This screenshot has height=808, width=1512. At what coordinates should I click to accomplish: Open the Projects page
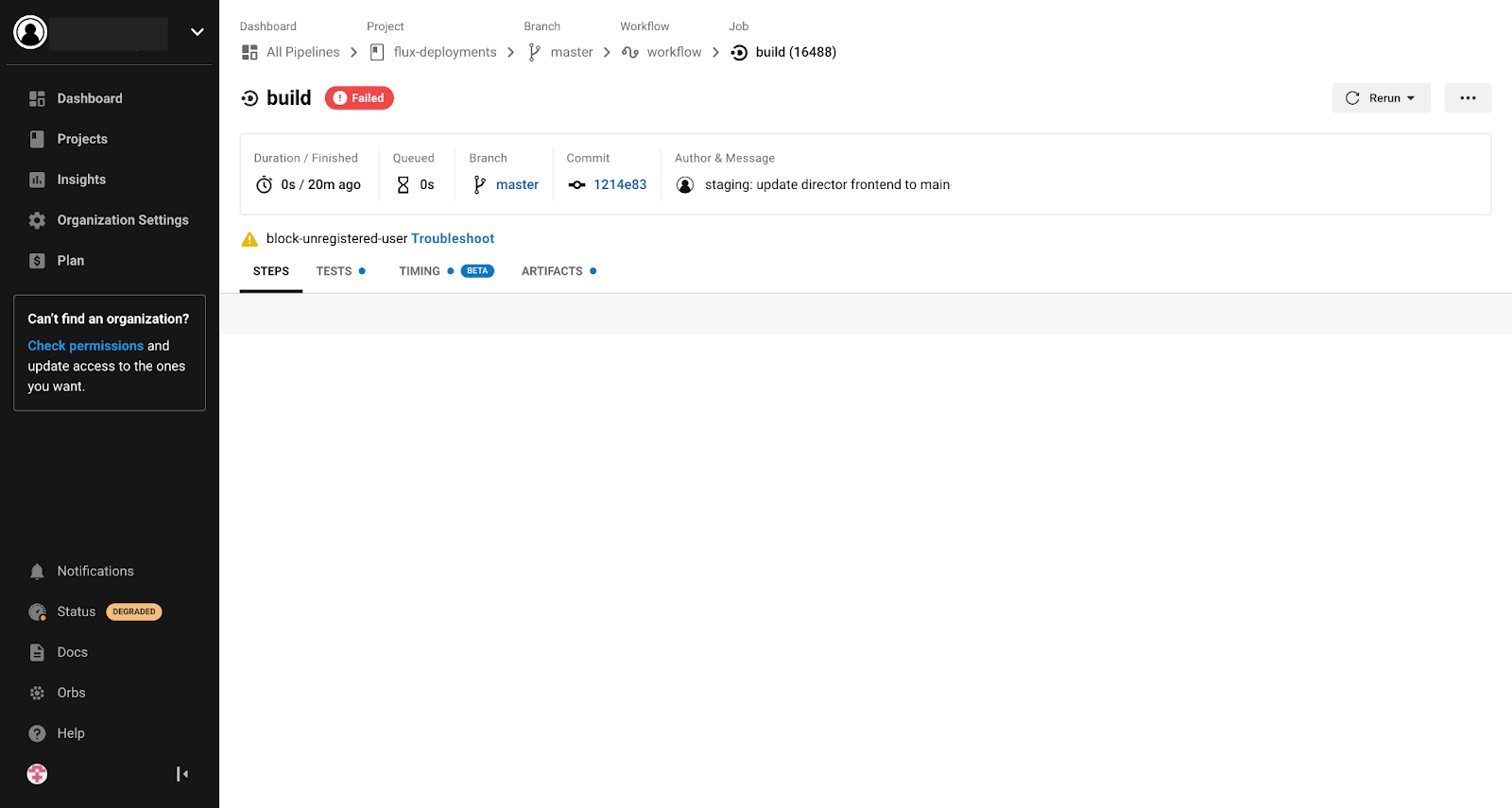click(x=81, y=139)
